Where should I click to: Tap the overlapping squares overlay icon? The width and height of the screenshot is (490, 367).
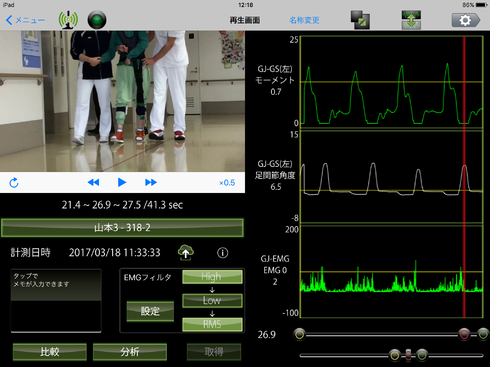360,20
